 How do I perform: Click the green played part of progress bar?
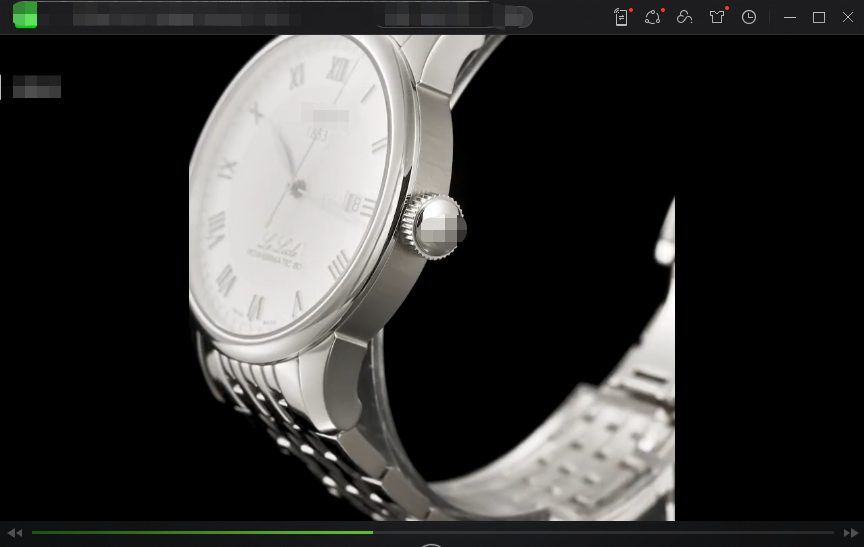pos(202,533)
